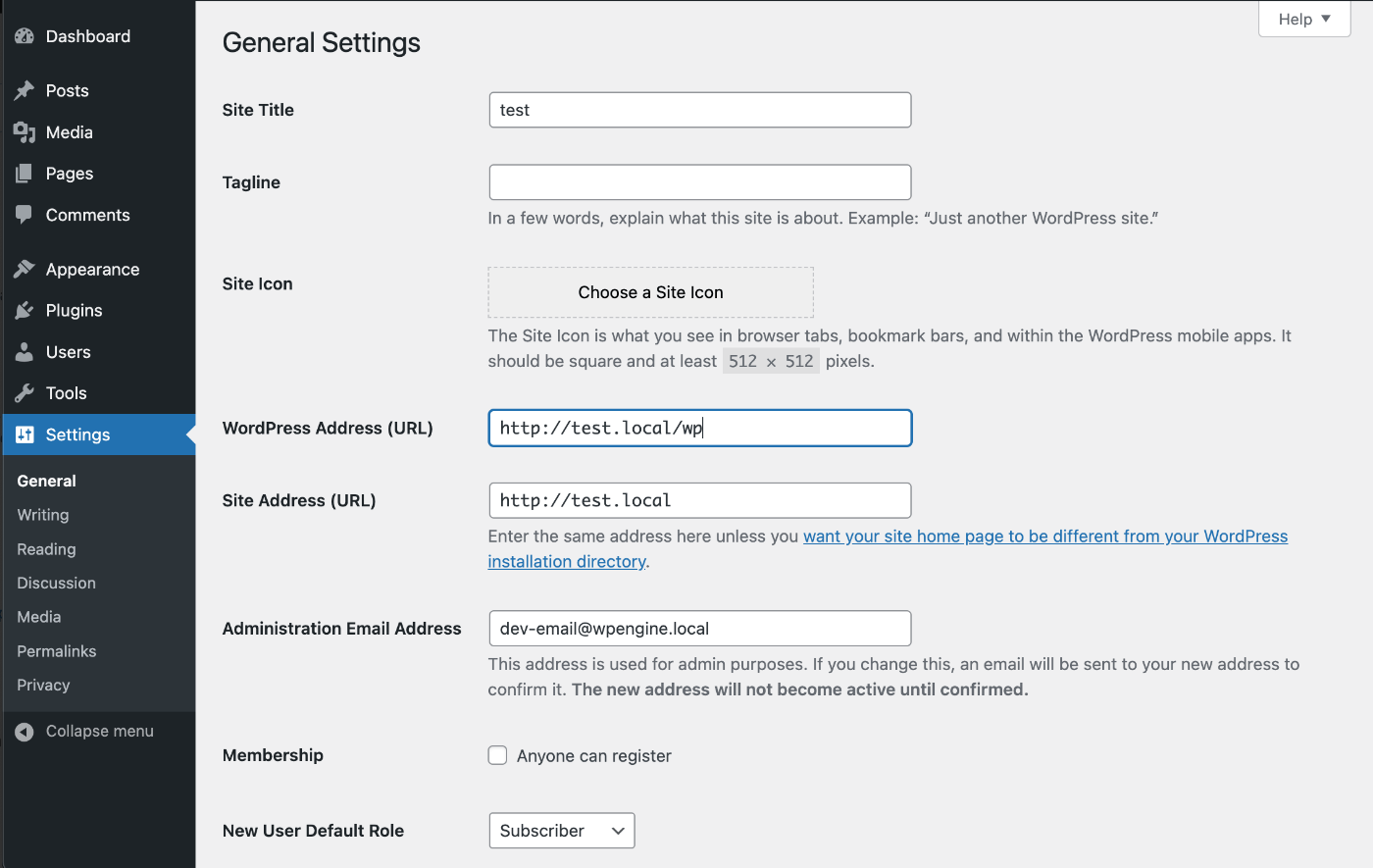Open the Appearance menu label
Screen dimensions: 1373x868
(x=93, y=270)
